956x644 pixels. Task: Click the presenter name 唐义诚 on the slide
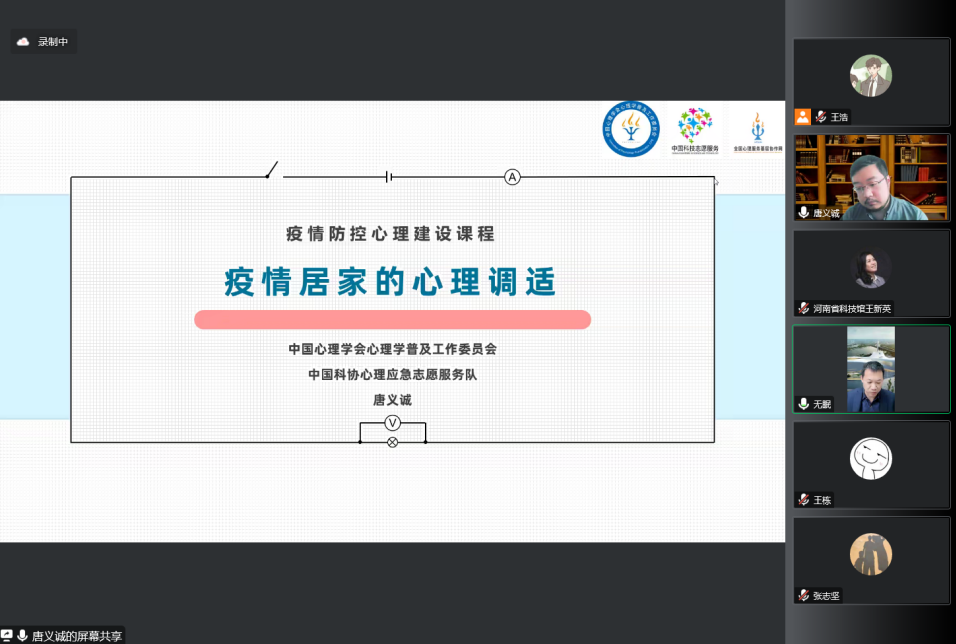click(x=393, y=400)
